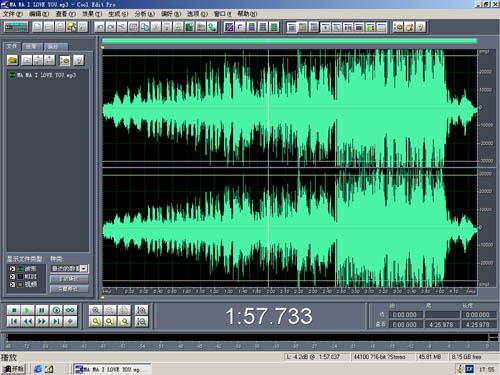This screenshot has height=375, width=500.
Task: Toggle the MIDI file type checkbox
Action: pos(12,277)
